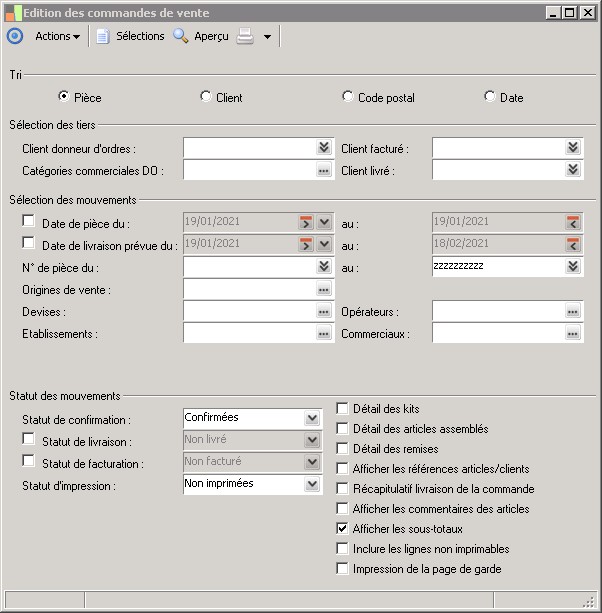Screen dimensions: 602x613
Task: Choose the Date sort option
Action: pos(489,96)
